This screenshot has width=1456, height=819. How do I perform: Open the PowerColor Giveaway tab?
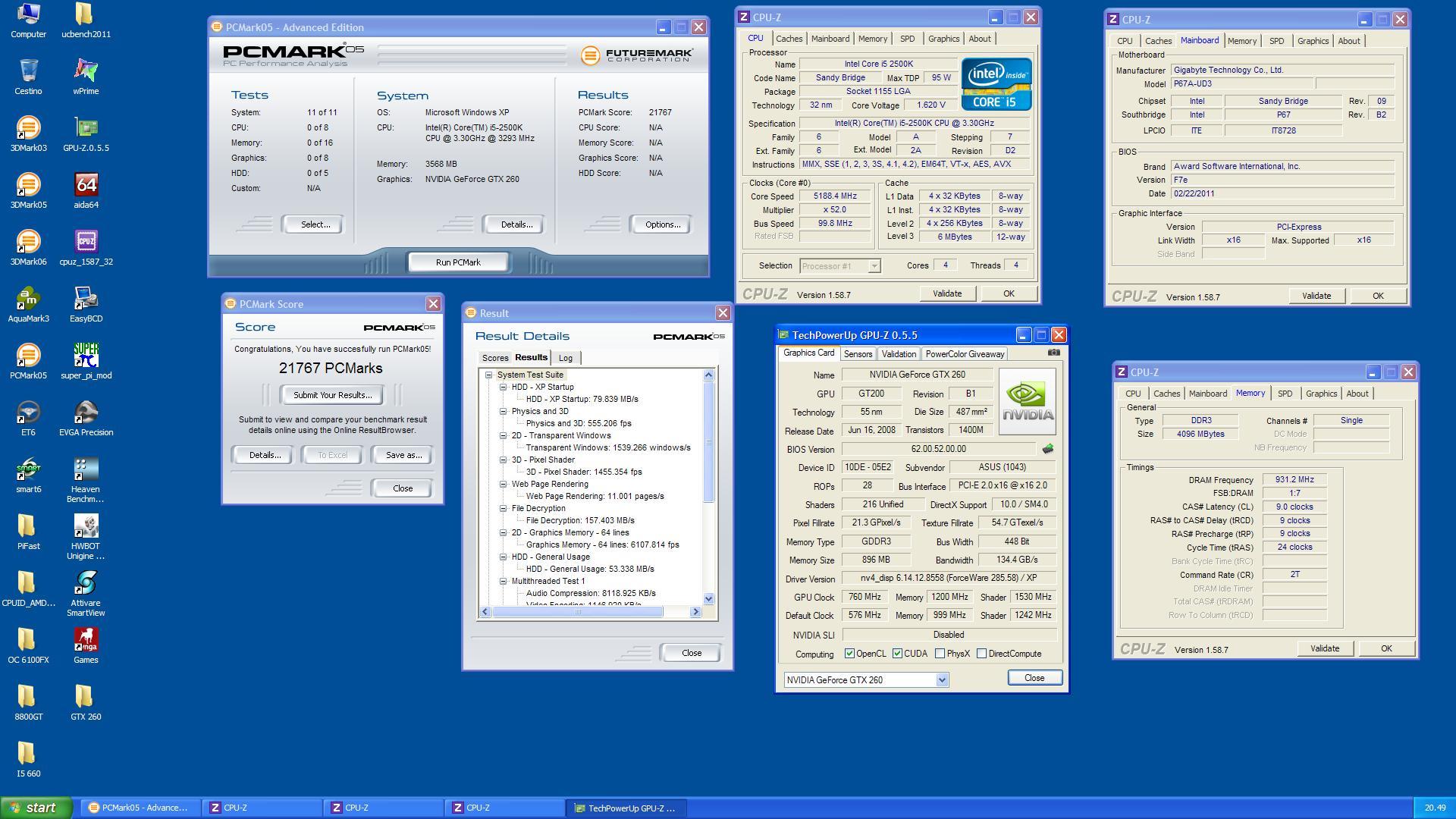click(965, 354)
